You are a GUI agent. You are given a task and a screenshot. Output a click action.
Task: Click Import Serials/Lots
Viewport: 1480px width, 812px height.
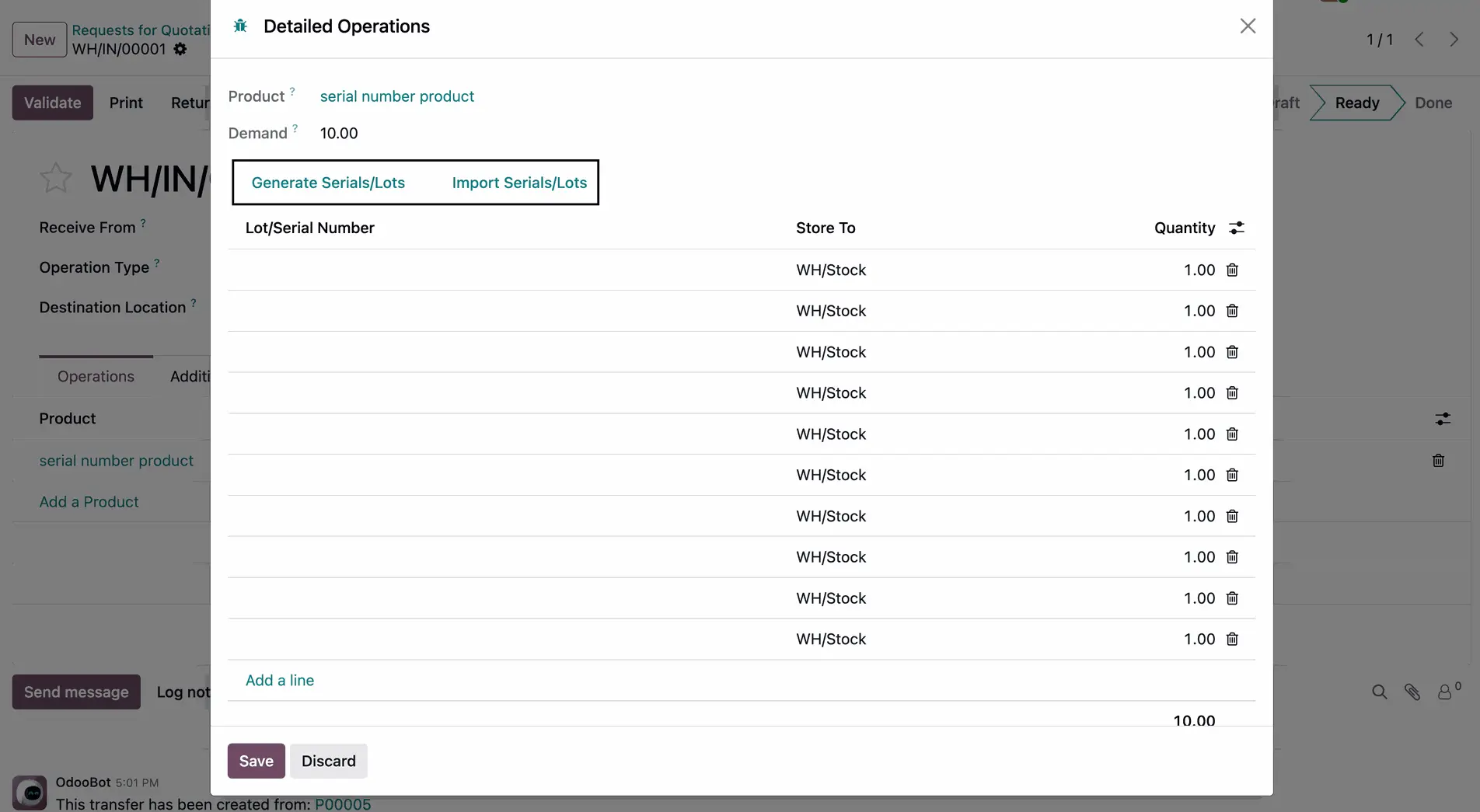pyautogui.click(x=518, y=183)
